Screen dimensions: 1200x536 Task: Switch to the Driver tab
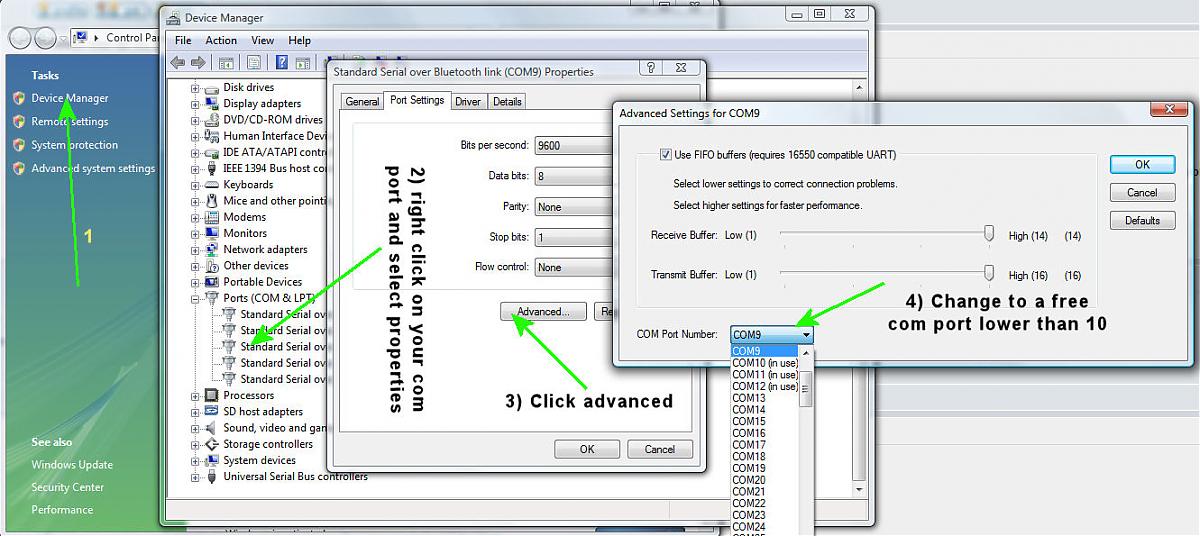pyautogui.click(x=468, y=102)
